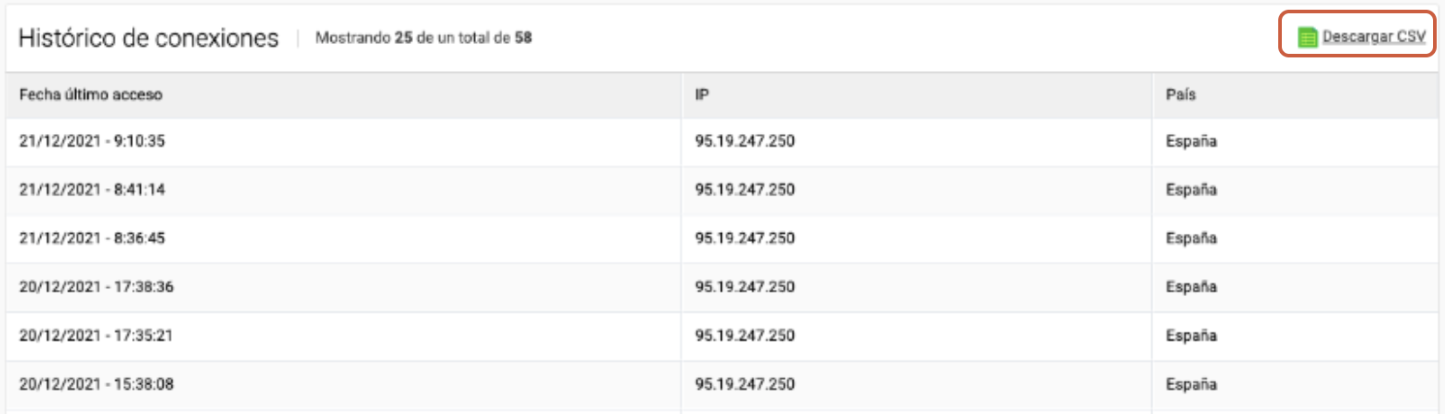Select the IP column header

click(x=702, y=95)
